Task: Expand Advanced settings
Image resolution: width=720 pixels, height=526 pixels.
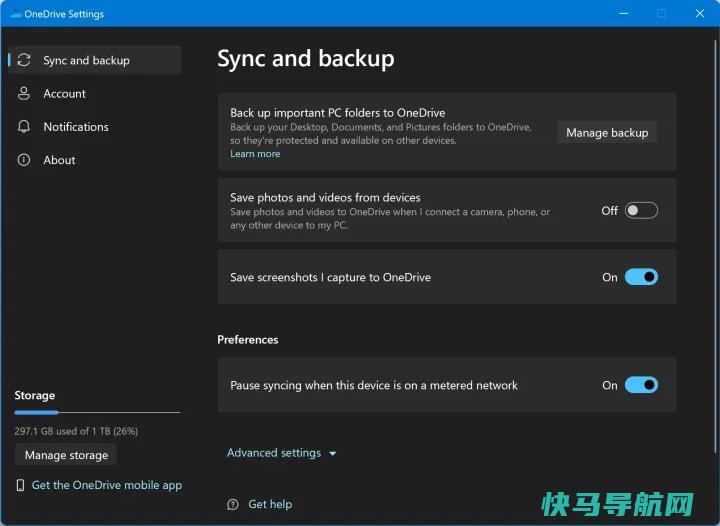Action: pyautogui.click(x=281, y=453)
